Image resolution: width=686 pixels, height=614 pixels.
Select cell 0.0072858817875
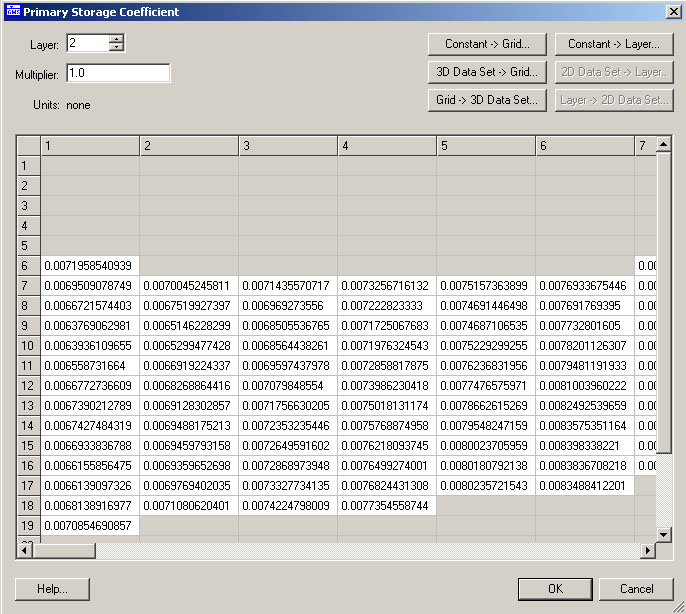pos(387,365)
